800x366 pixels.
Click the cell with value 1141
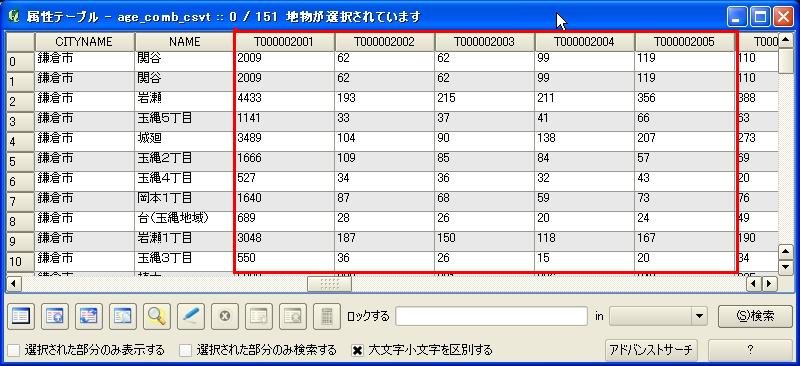pos(284,121)
